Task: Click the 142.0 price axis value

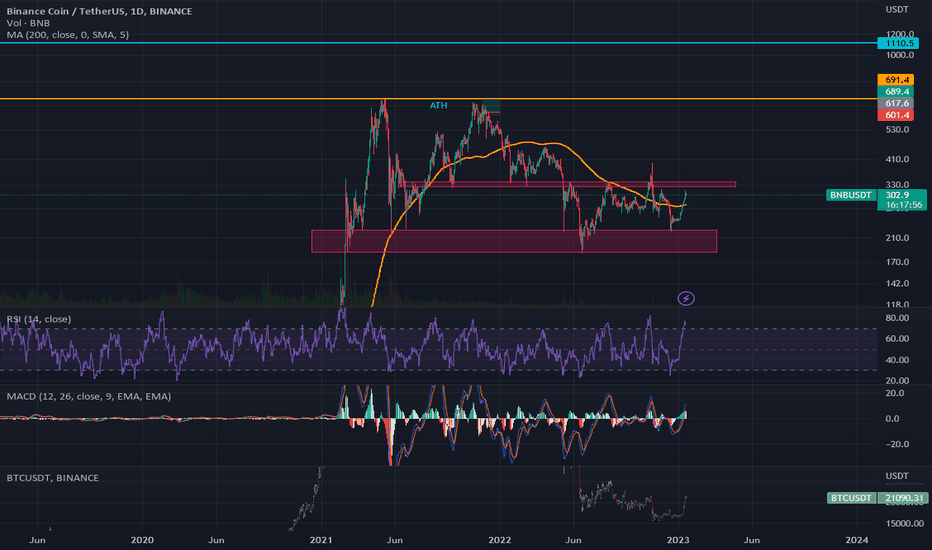Action: pos(897,284)
